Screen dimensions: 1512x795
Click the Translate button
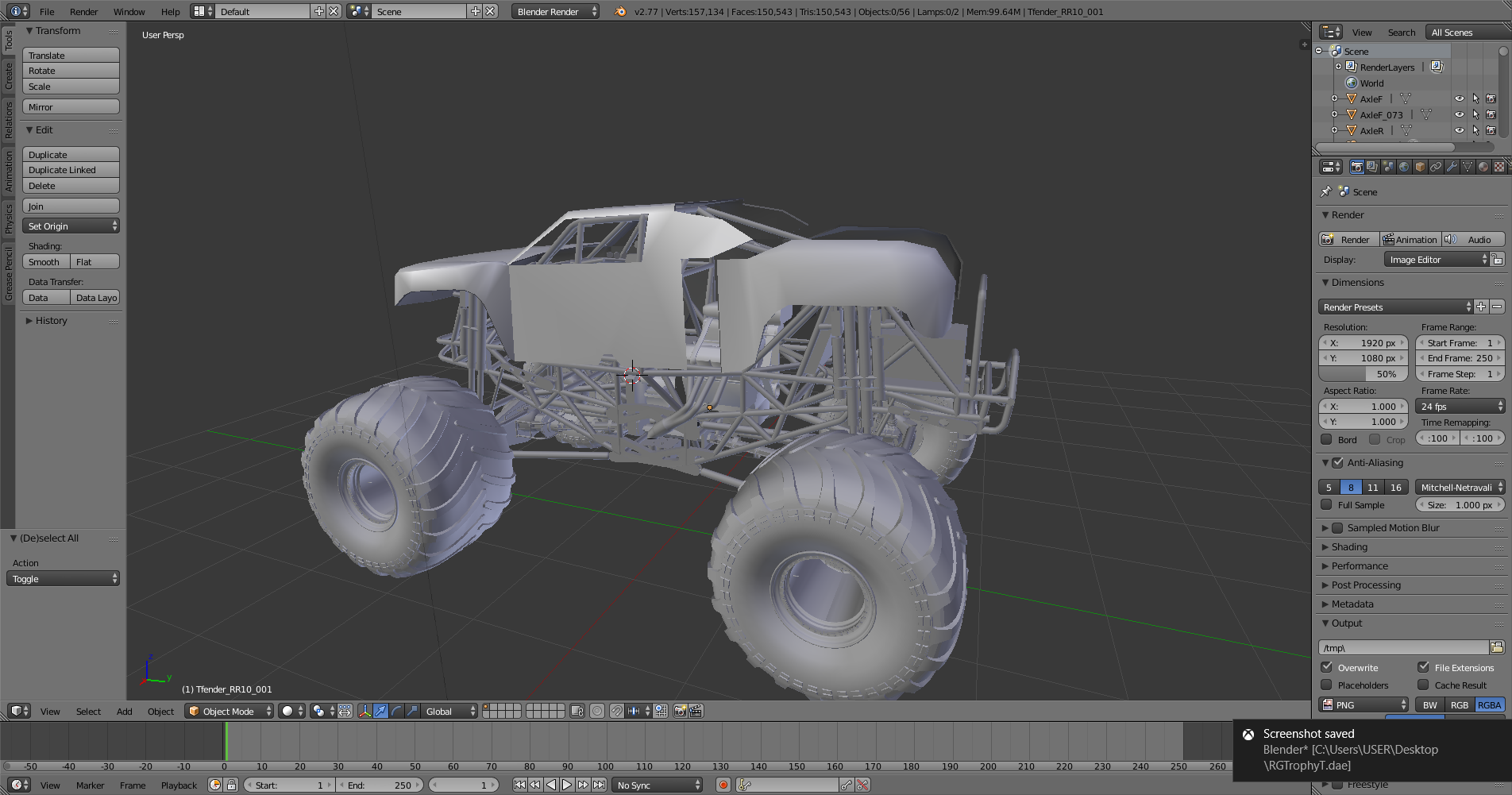[71, 55]
